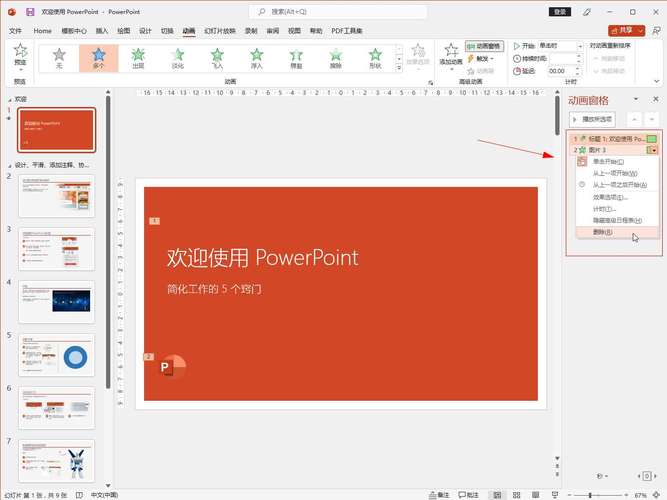Select the None (无) animation effect

click(x=59, y=58)
